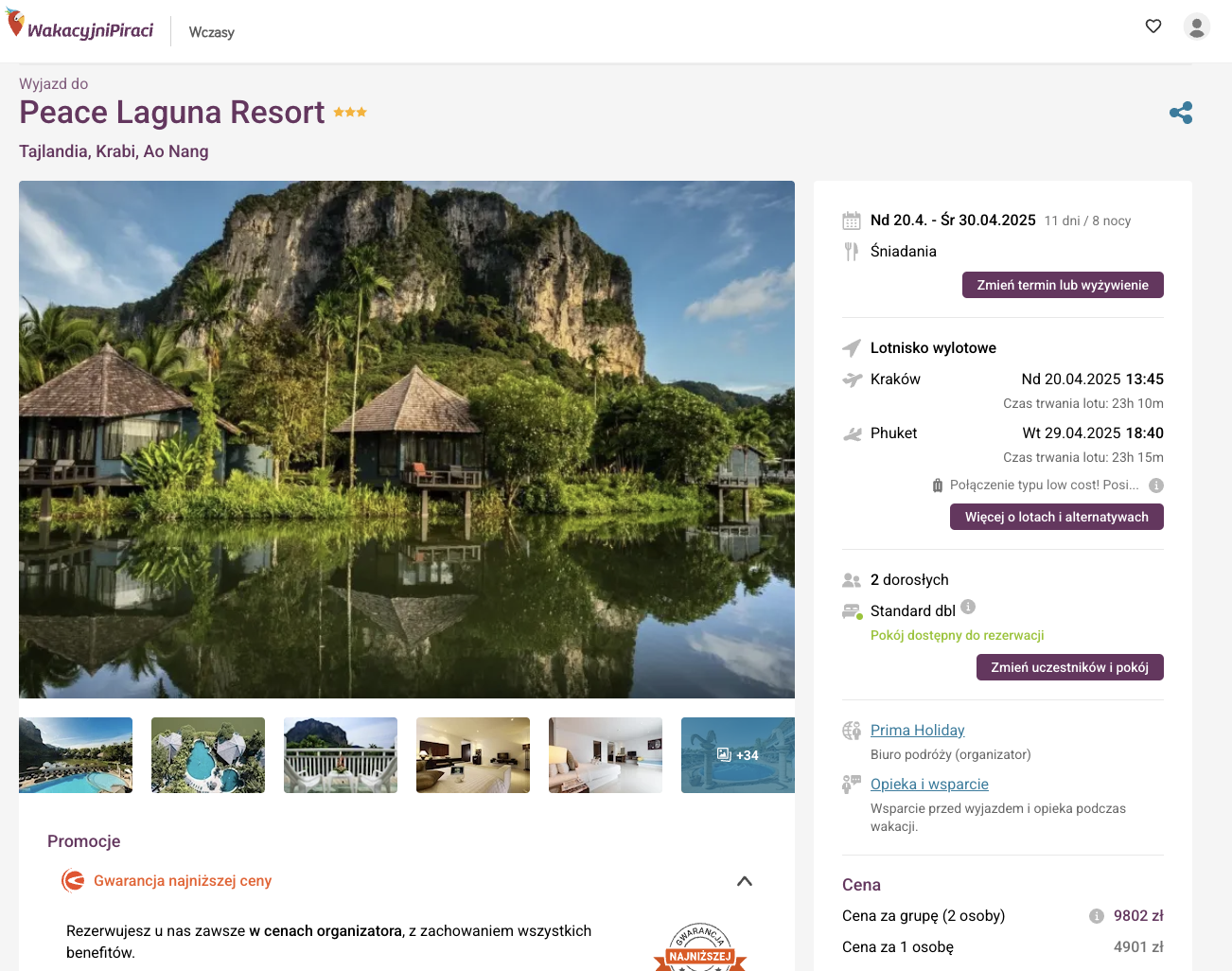The image size is (1232, 971).
Task: Share this offer via share icon
Action: [x=1181, y=113]
